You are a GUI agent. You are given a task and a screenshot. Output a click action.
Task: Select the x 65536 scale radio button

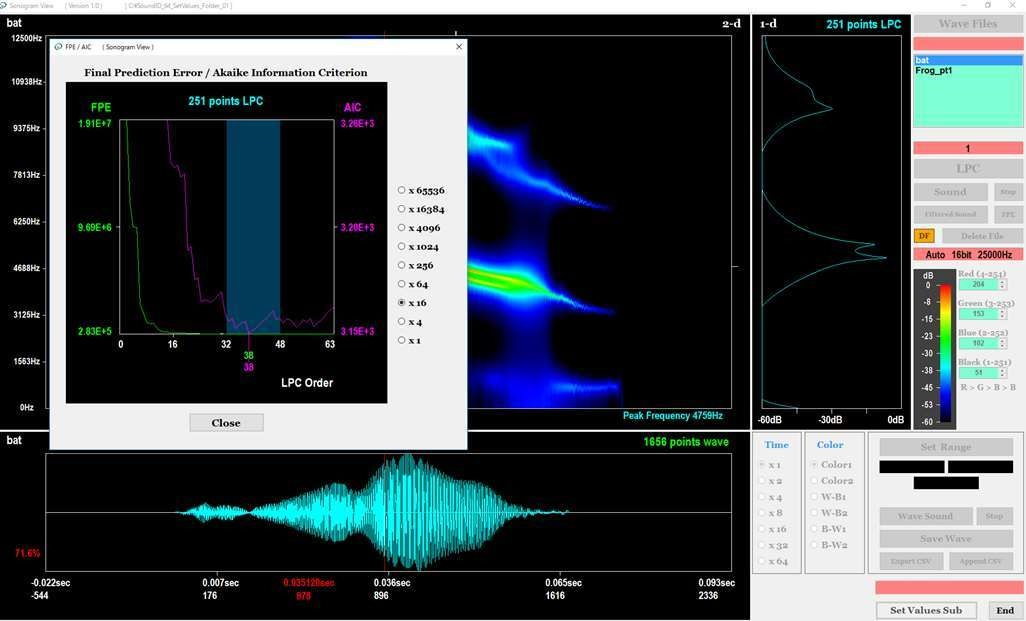(x=402, y=190)
